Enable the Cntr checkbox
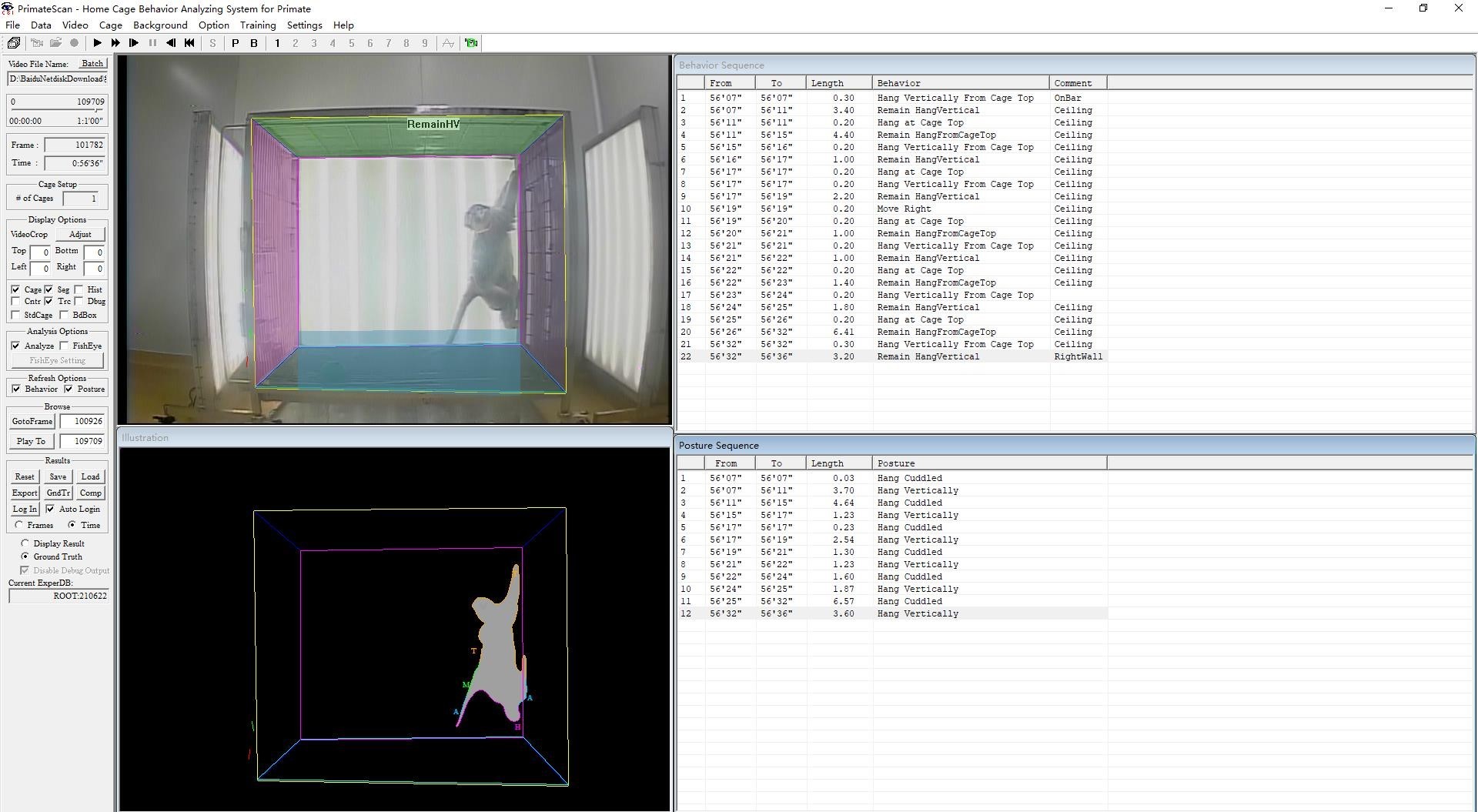The image size is (1478, 812). click(16, 301)
